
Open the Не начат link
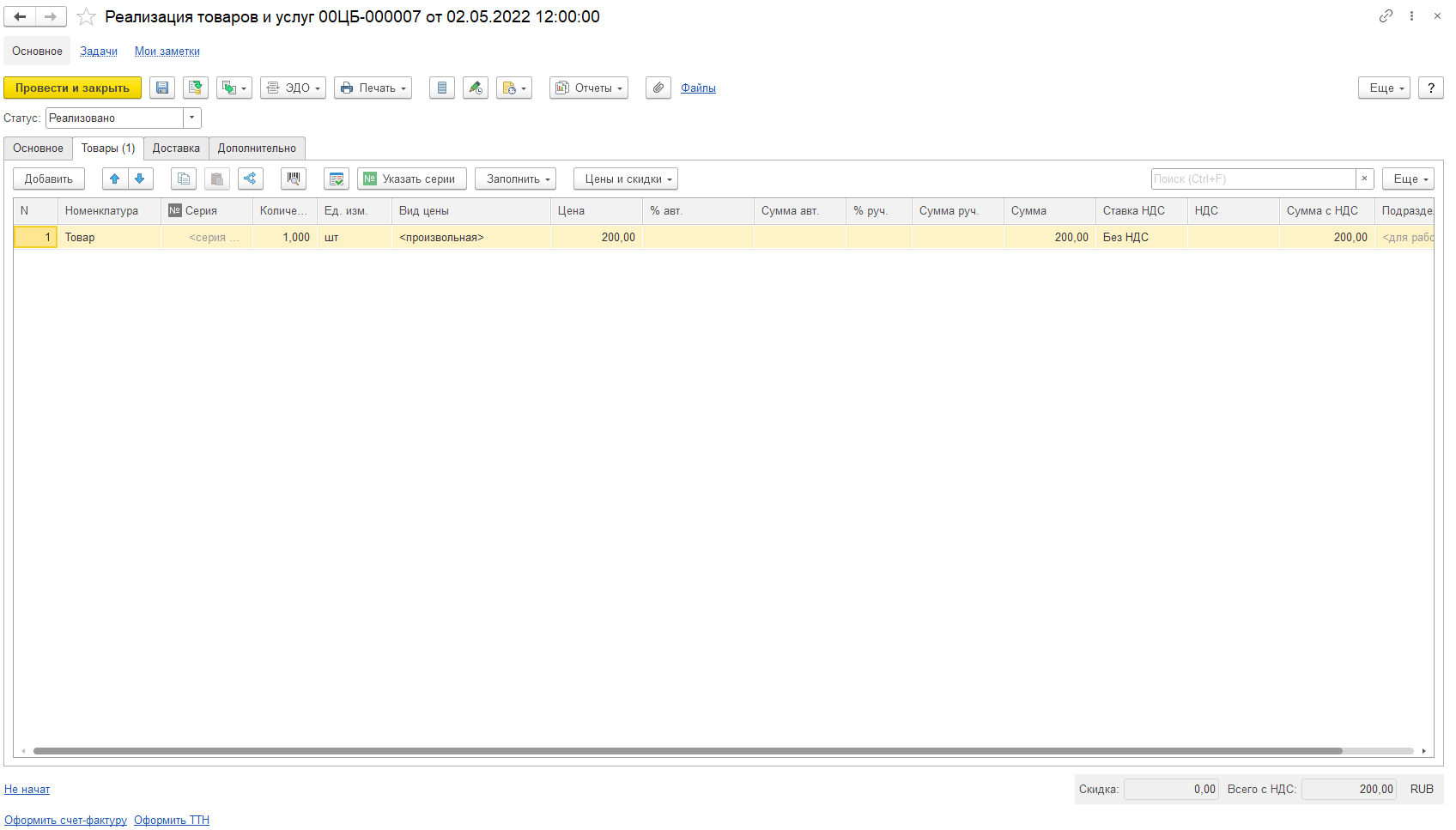point(27,790)
